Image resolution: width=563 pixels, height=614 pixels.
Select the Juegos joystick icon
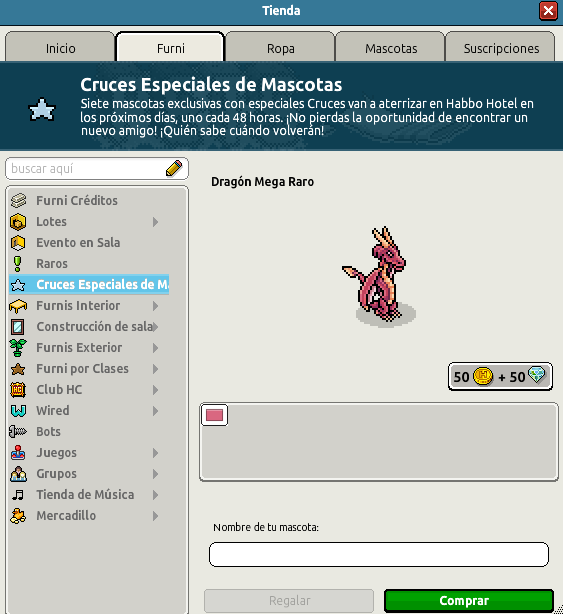18,453
